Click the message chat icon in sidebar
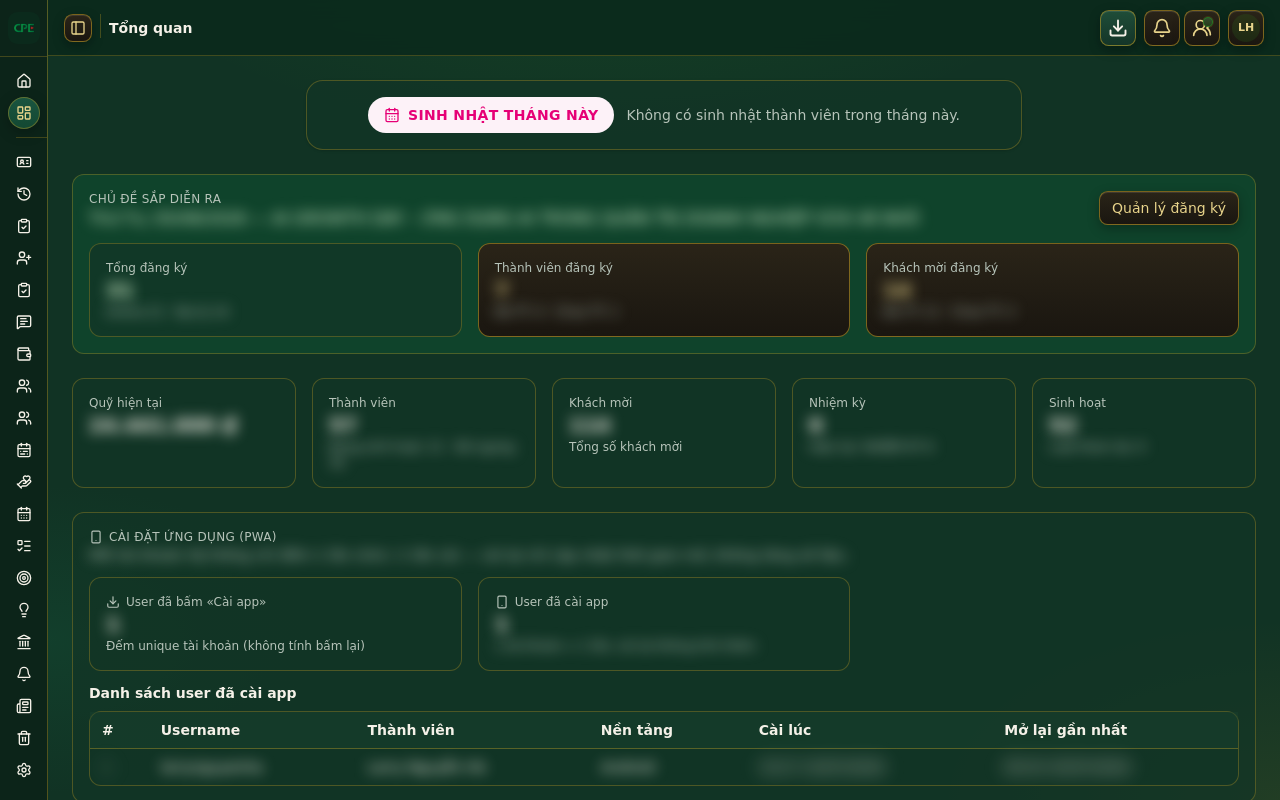Viewport: 1280px width, 800px height. point(24,322)
